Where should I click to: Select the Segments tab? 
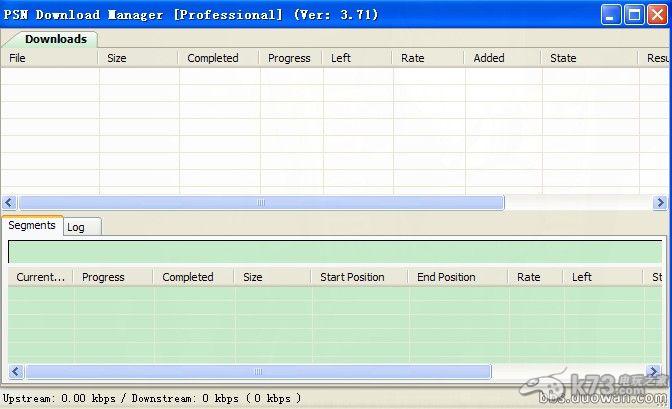pos(32,225)
